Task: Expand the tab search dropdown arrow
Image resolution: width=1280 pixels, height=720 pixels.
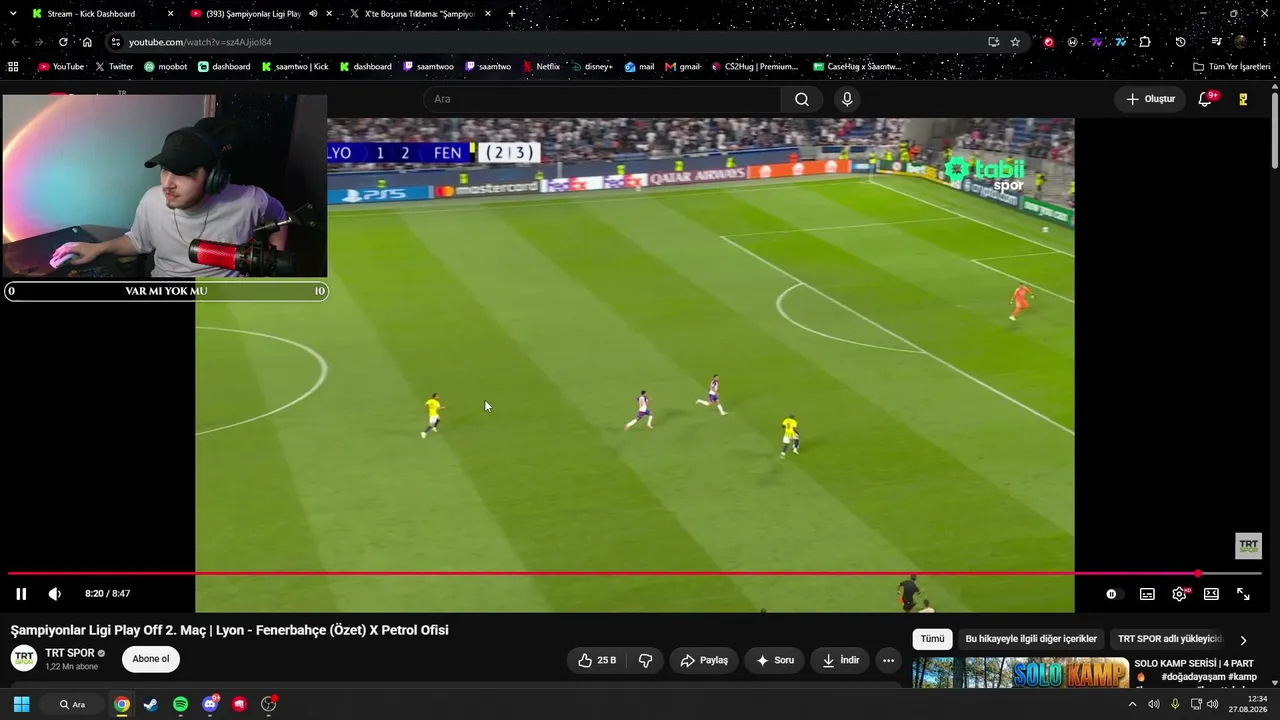Action: click(x=13, y=14)
